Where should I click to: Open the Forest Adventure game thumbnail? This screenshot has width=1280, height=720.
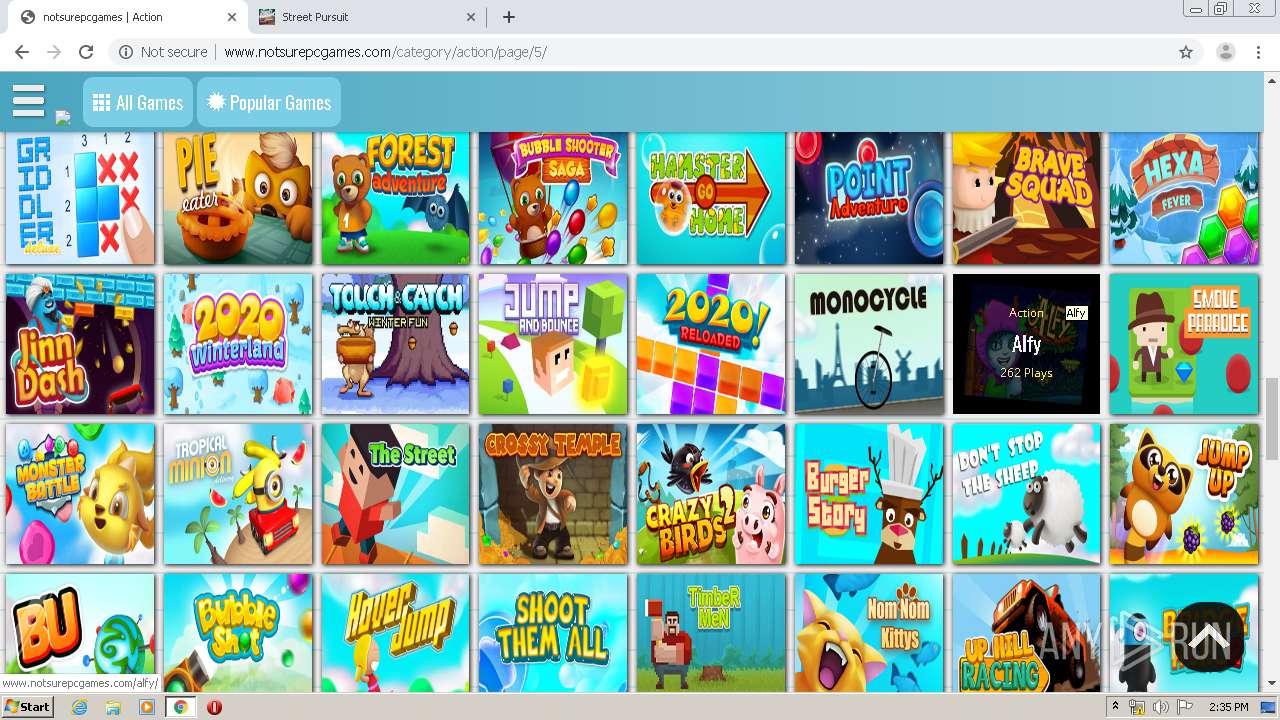pyautogui.click(x=395, y=198)
